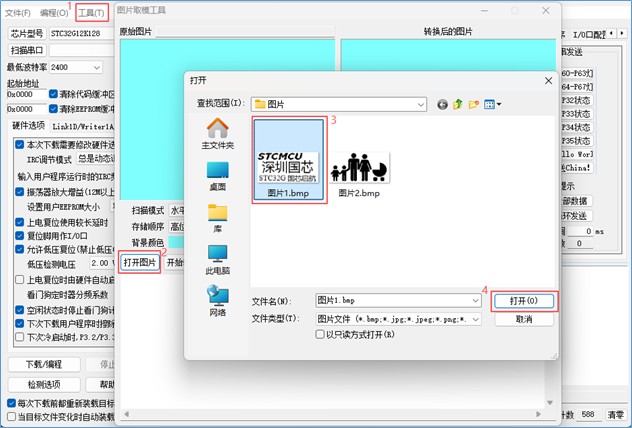Uncheck 上电复位使用较长延时
Viewport: 632px width, 428px height.
click(19, 222)
